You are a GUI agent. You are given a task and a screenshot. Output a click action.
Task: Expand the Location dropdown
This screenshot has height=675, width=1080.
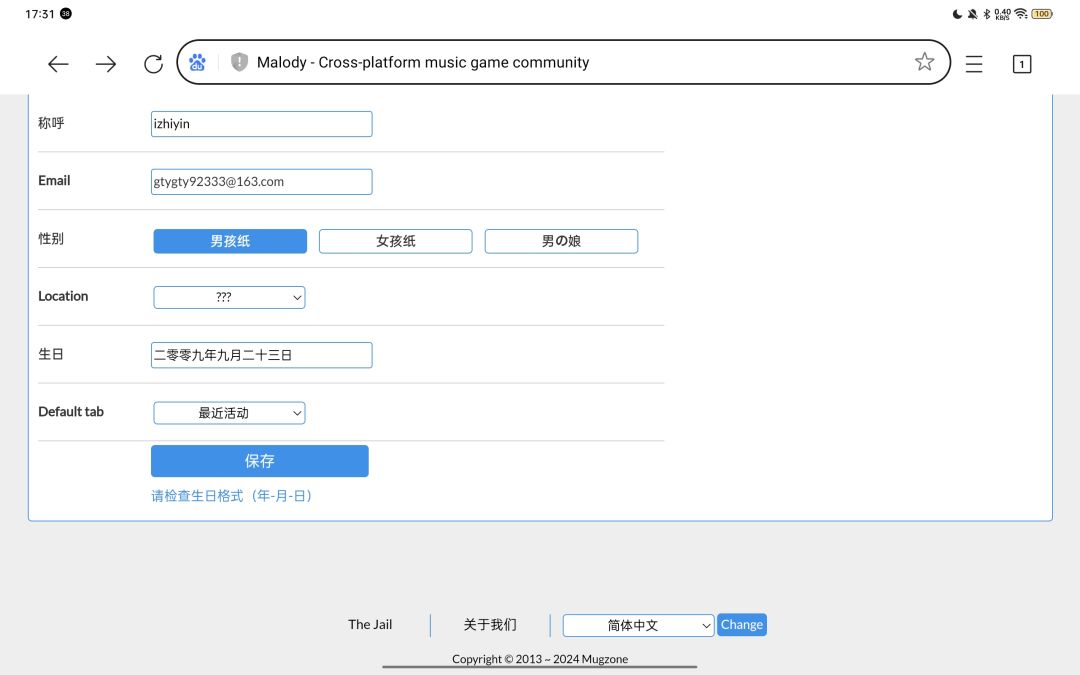click(229, 298)
